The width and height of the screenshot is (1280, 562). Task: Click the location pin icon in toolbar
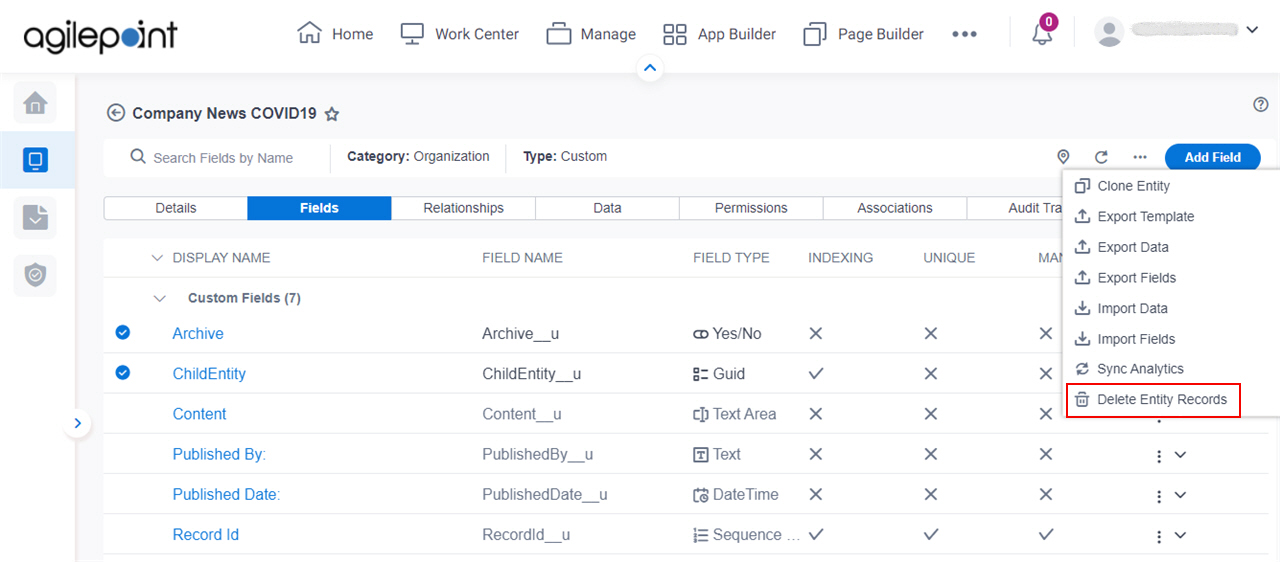tap(1063, 157)
